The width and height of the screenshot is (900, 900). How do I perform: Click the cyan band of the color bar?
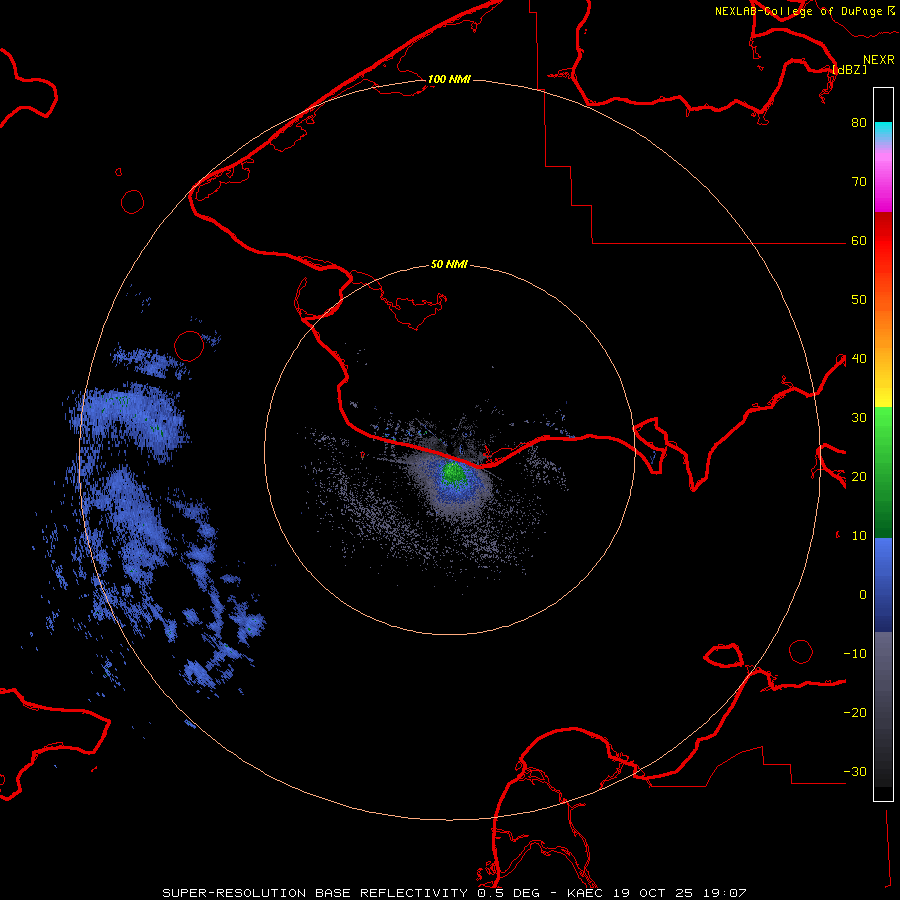tap(883, 131)
